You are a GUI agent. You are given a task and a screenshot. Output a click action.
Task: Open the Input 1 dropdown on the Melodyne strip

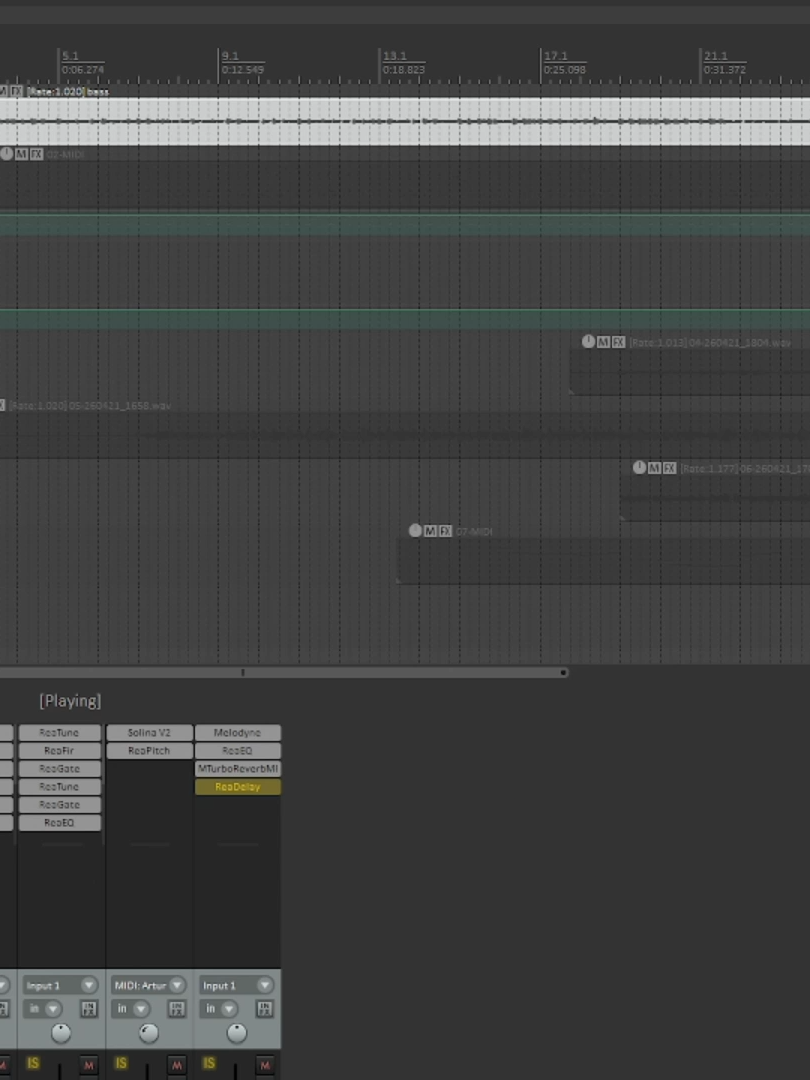point(237,986)
